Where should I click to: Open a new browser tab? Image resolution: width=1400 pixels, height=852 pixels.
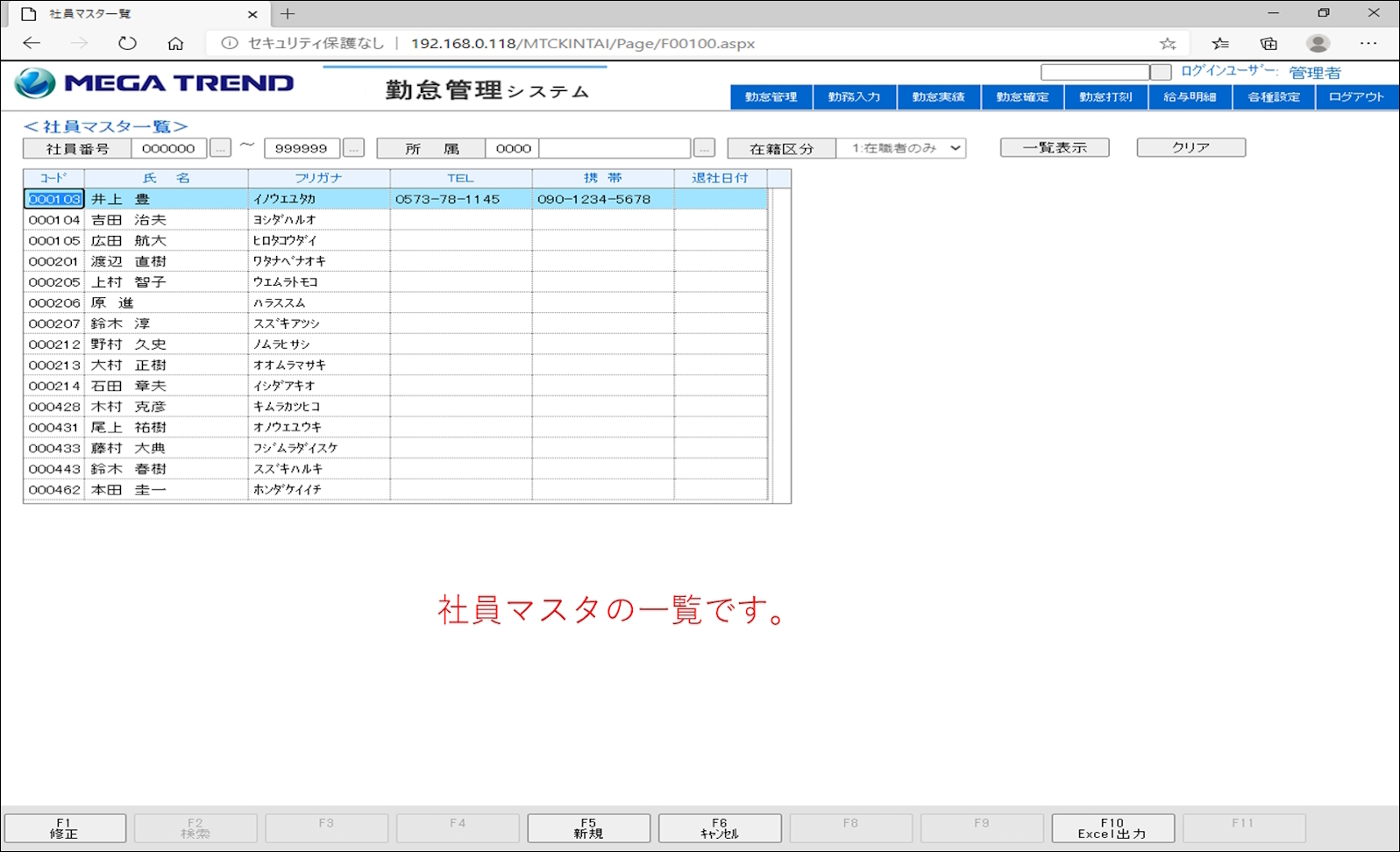point(288,14)
